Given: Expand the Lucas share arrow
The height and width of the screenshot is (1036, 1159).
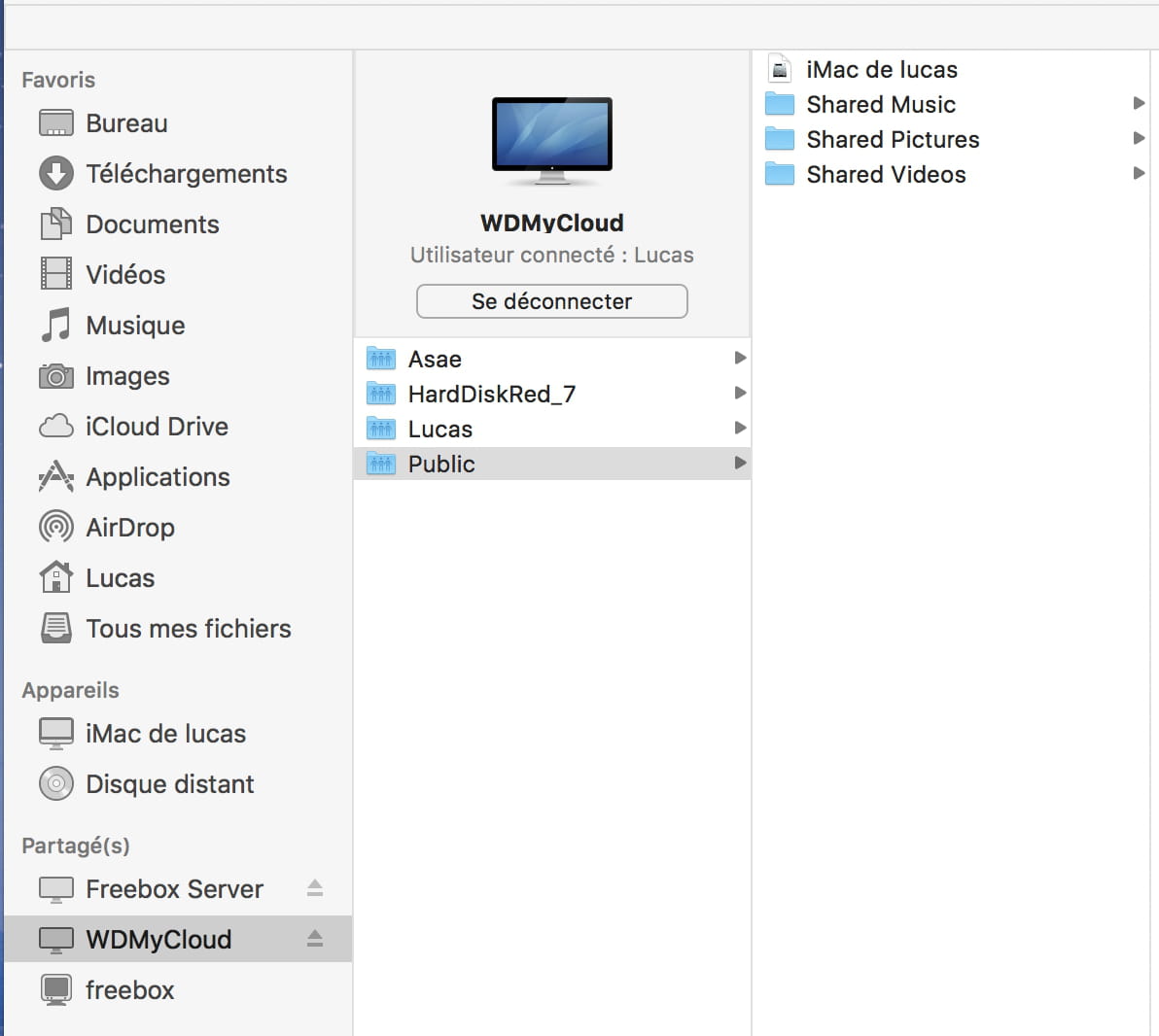Looking at the screenshot, I should click(740, 427).
